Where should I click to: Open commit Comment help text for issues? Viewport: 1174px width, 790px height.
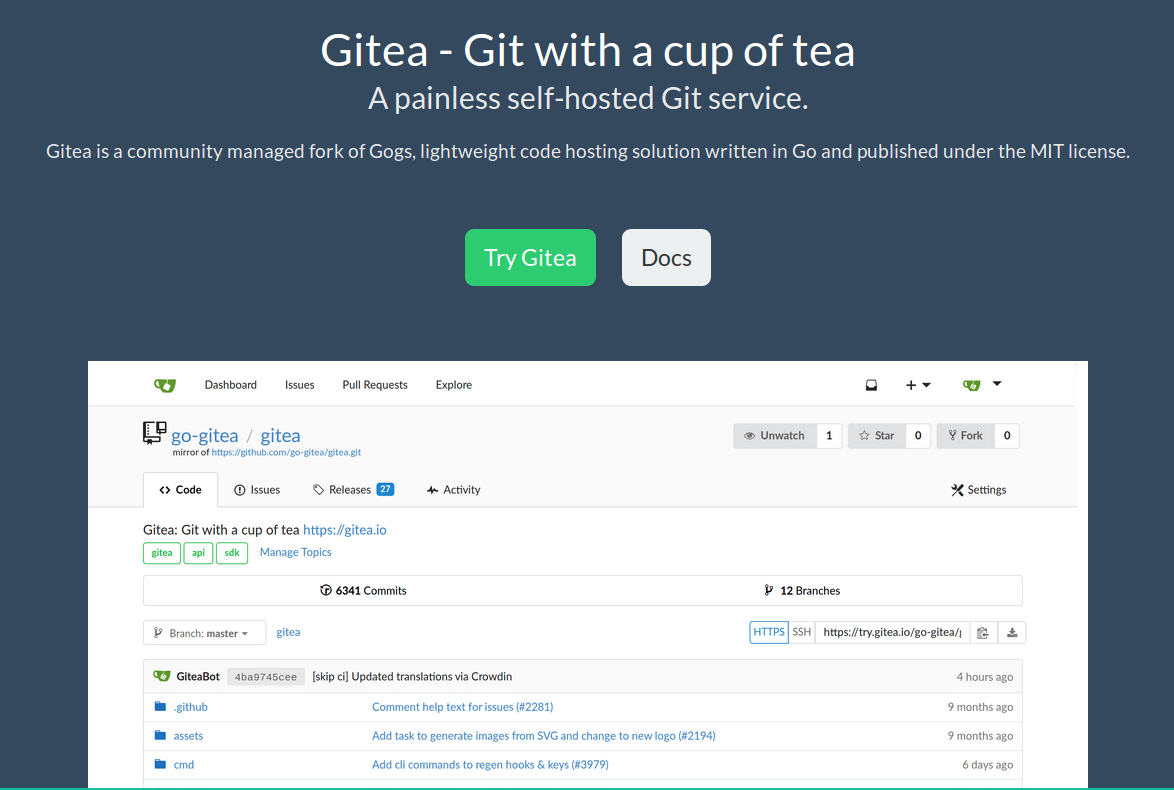pos(463,707)
